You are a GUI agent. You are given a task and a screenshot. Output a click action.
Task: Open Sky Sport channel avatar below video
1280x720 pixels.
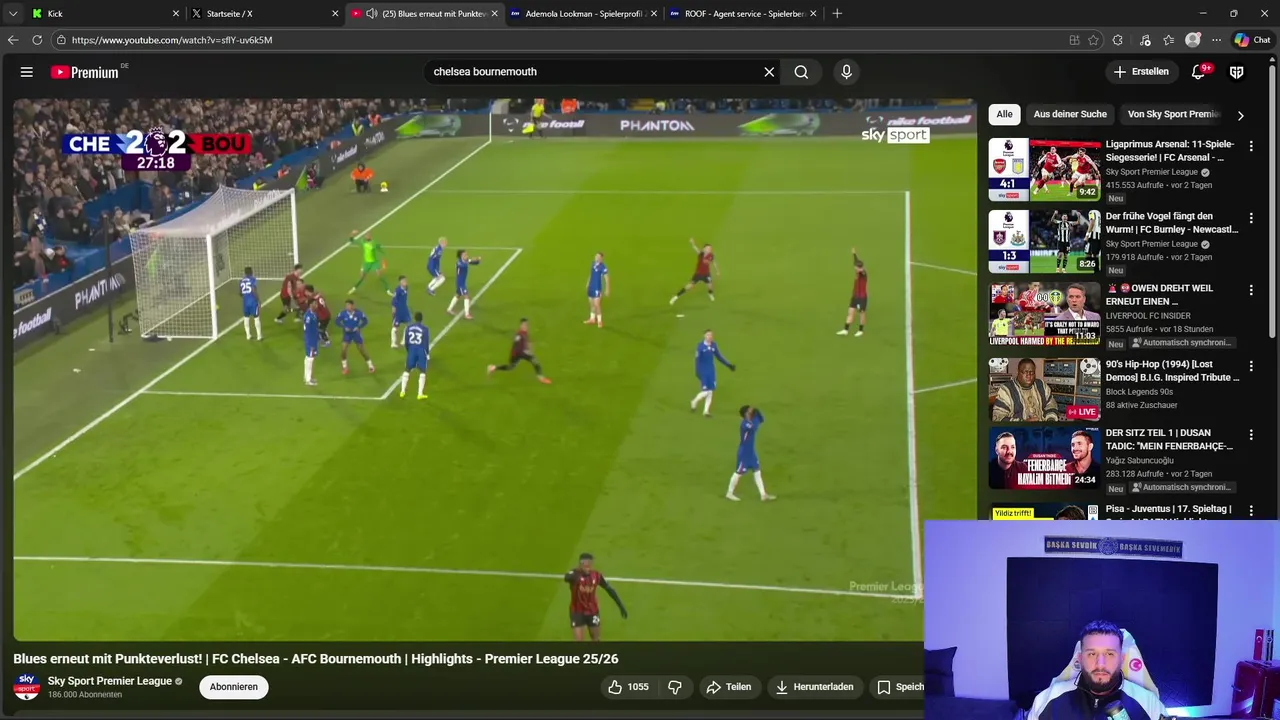tap(27, 686)
